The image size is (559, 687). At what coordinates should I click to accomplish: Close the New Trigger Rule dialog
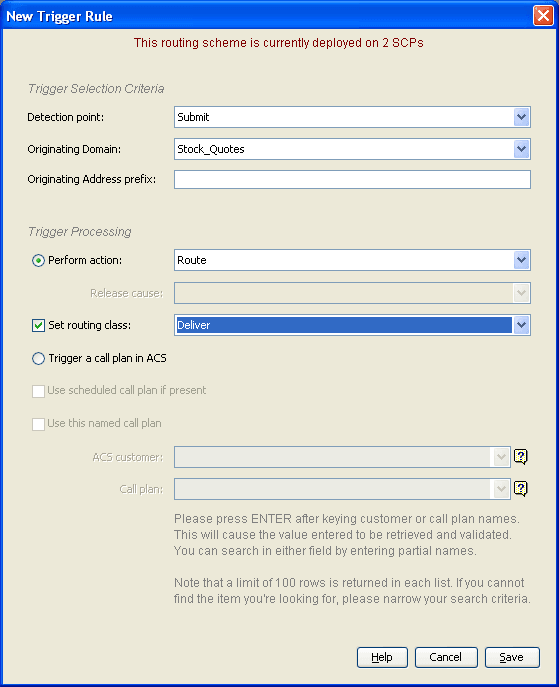click(543, 16)
